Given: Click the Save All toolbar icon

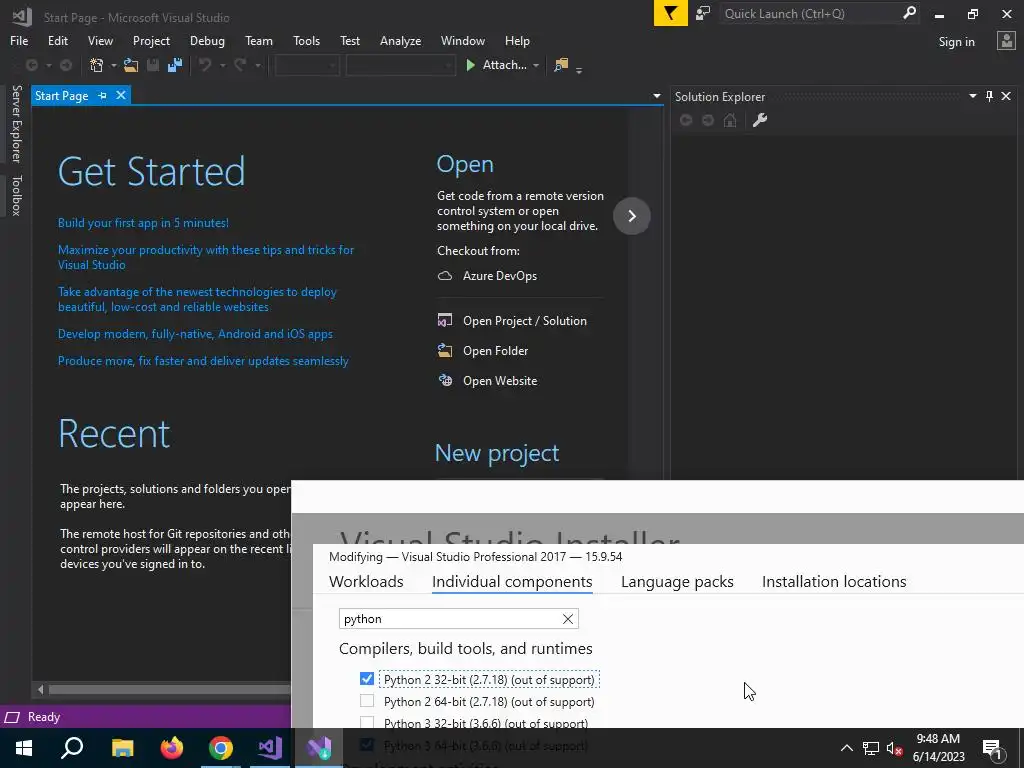Looking at the screenshot, I should click(x=174, y=65).
